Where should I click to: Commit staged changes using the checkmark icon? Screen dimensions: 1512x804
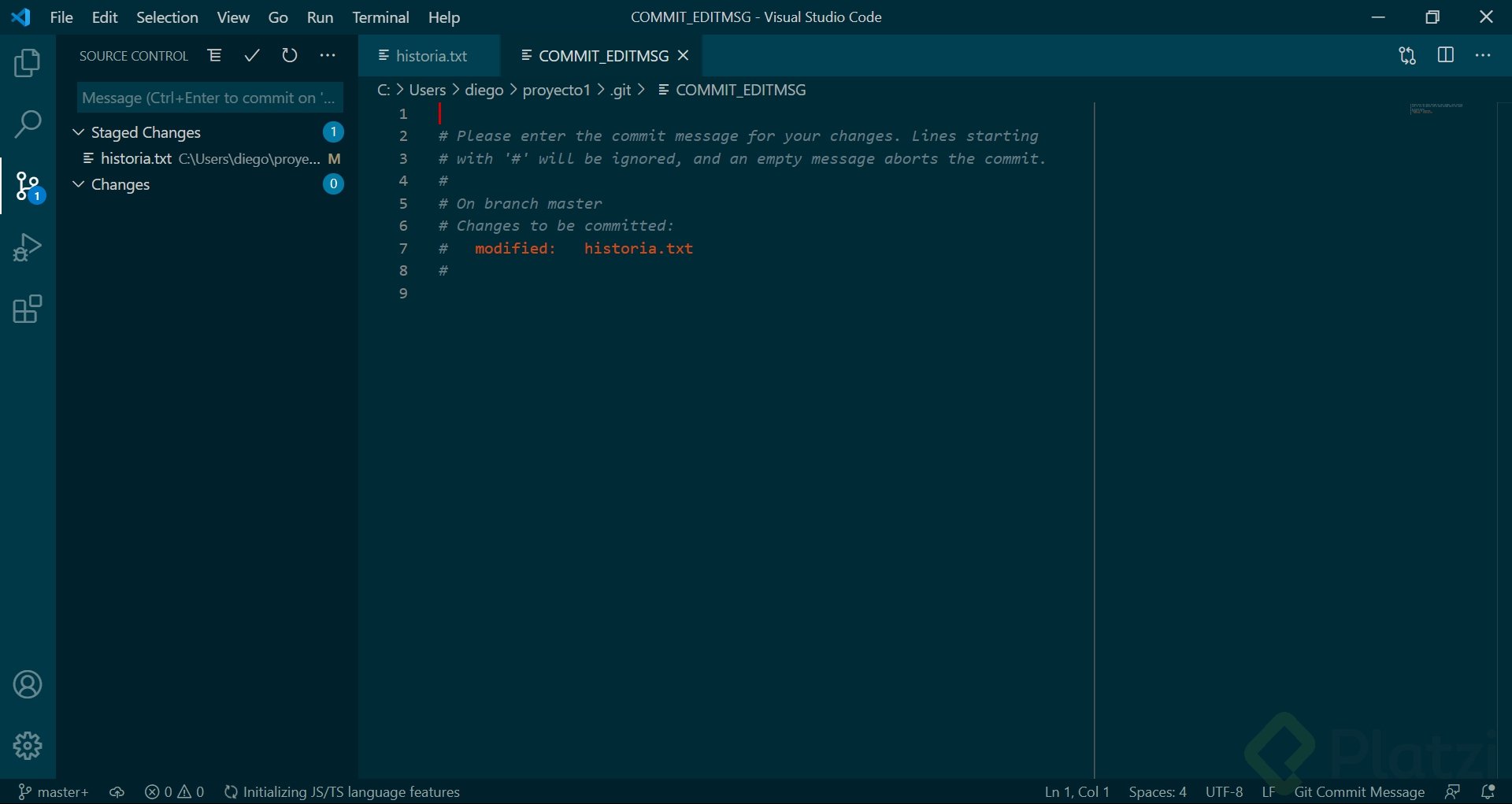252,55
